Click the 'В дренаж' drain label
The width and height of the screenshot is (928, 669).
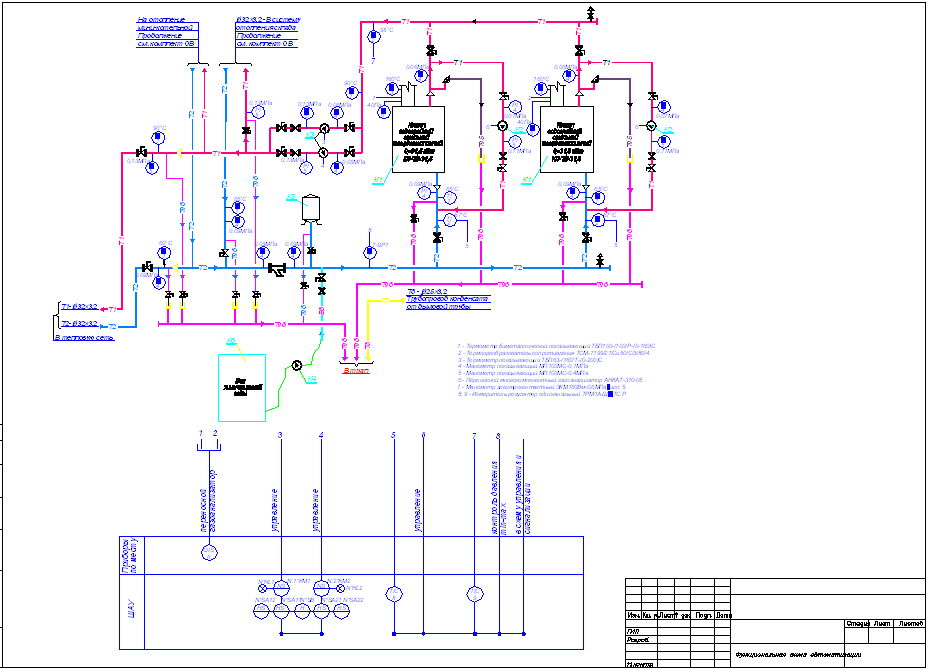point(356,370)
